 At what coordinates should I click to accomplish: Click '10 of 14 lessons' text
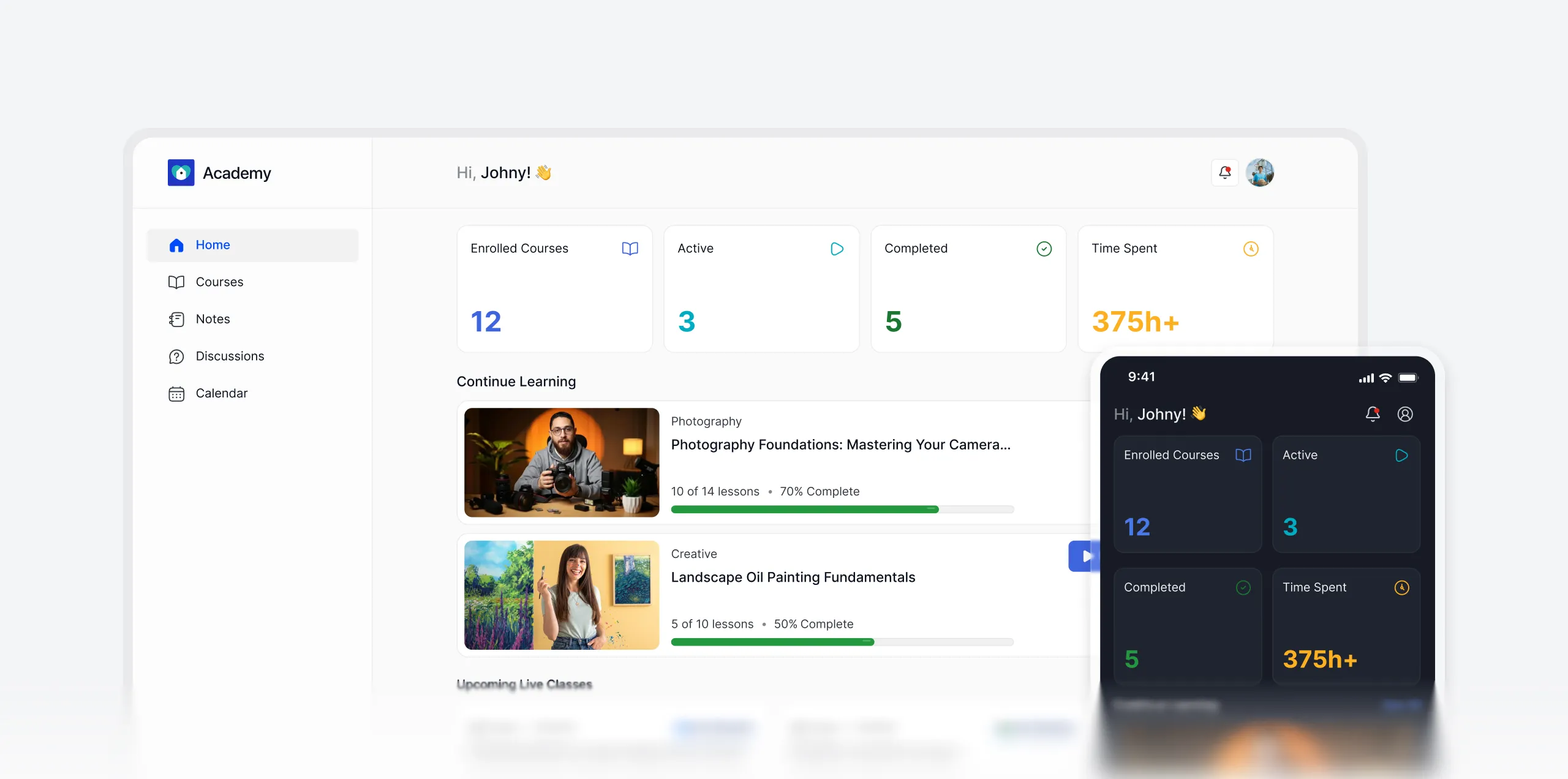tap(715, 491)
